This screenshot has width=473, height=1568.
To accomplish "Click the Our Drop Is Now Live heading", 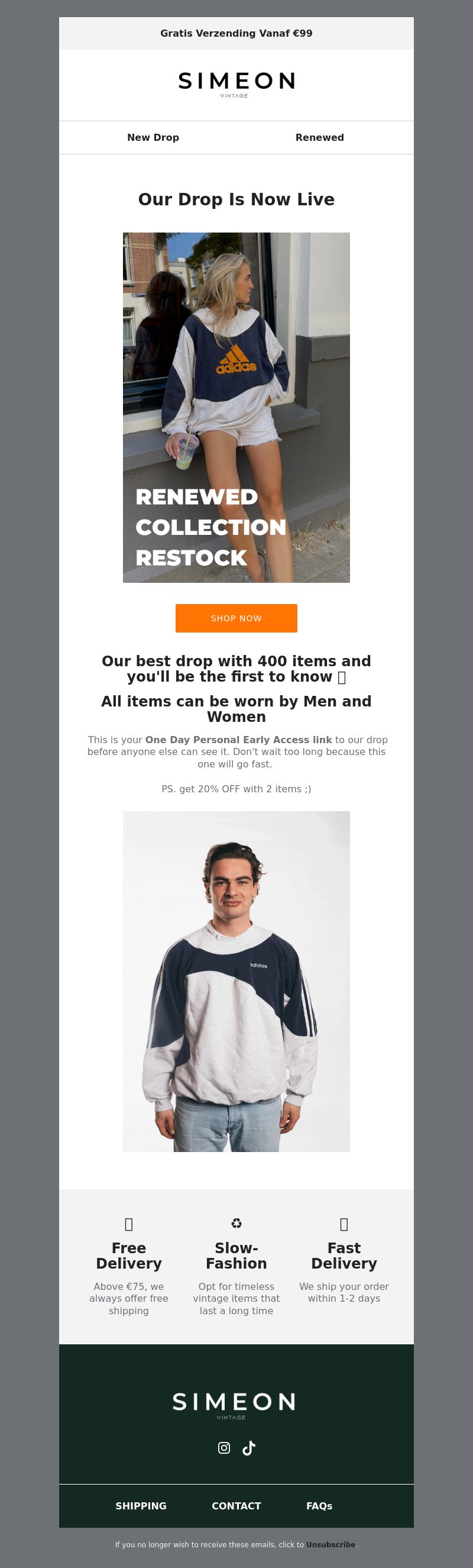I will [x=237, y=199].
